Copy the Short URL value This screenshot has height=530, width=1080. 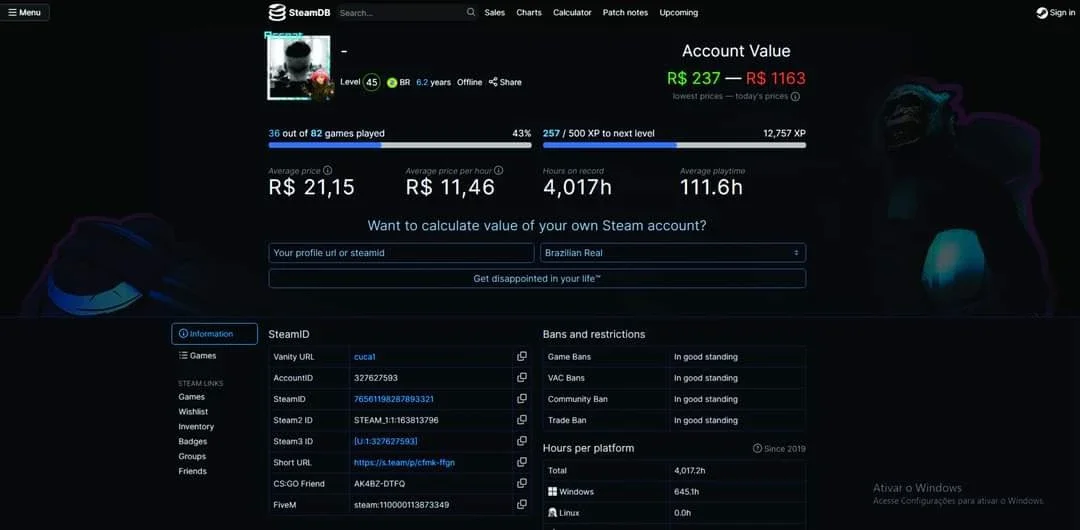[521, 462]
